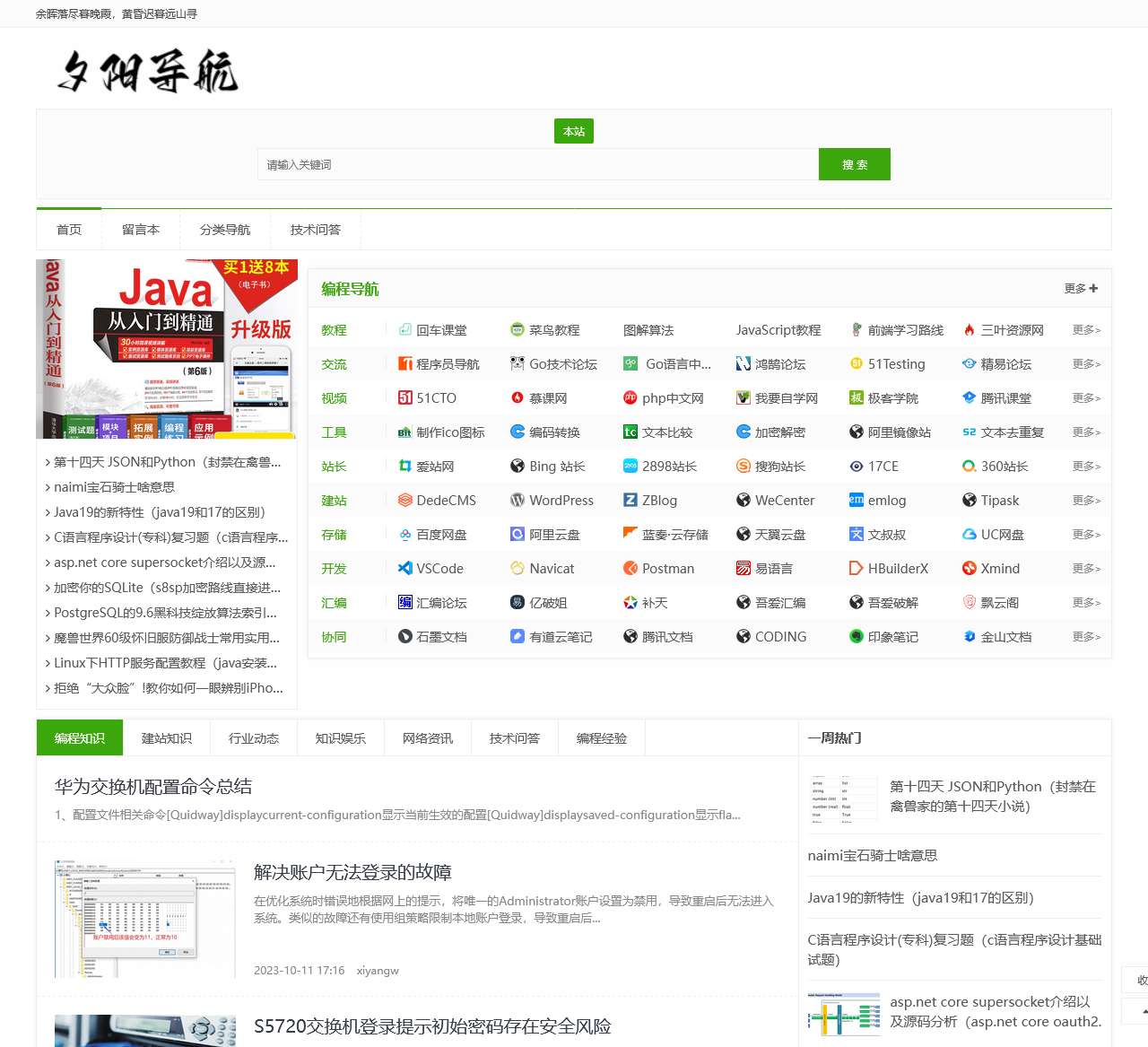Image resolution: width=1148 pixels, height=1047 pixels.
Task: Expand 更多> for the 协同 row
Action: 1086,637
